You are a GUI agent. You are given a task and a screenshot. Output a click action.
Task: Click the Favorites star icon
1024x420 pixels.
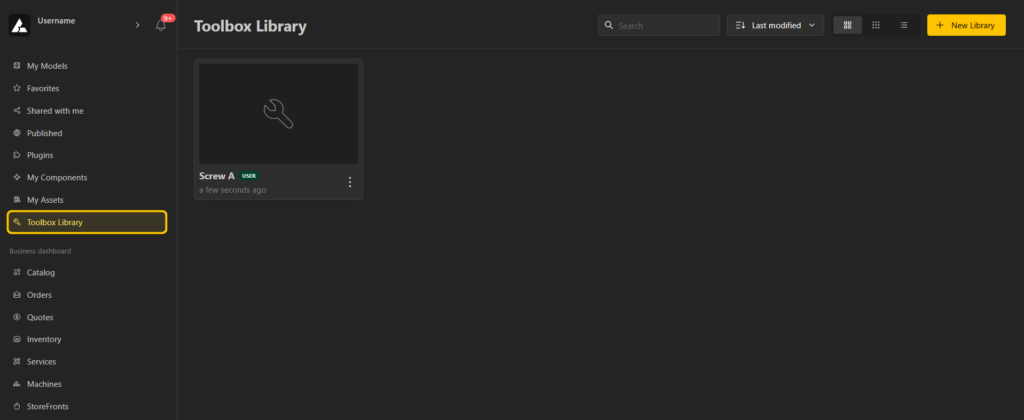pos(17,88)
